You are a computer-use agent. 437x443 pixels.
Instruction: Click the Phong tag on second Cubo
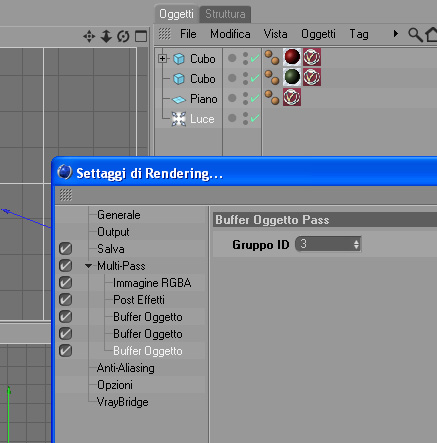tap(272, 77)
